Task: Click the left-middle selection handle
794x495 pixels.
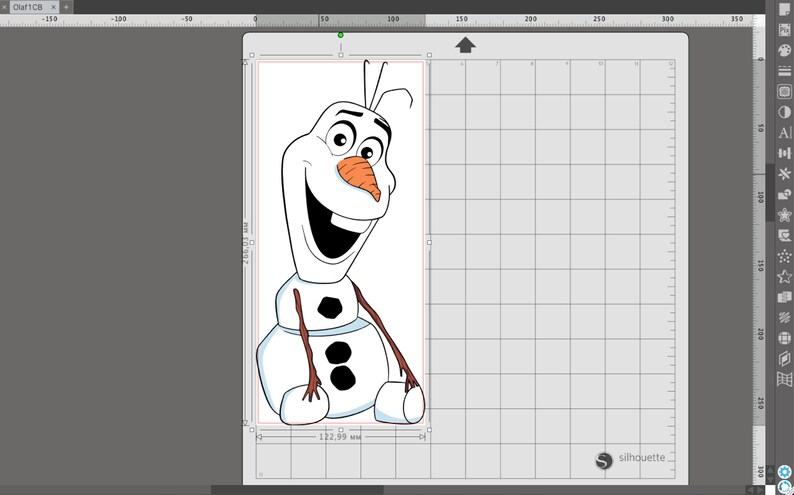Action: coord(252,242)
